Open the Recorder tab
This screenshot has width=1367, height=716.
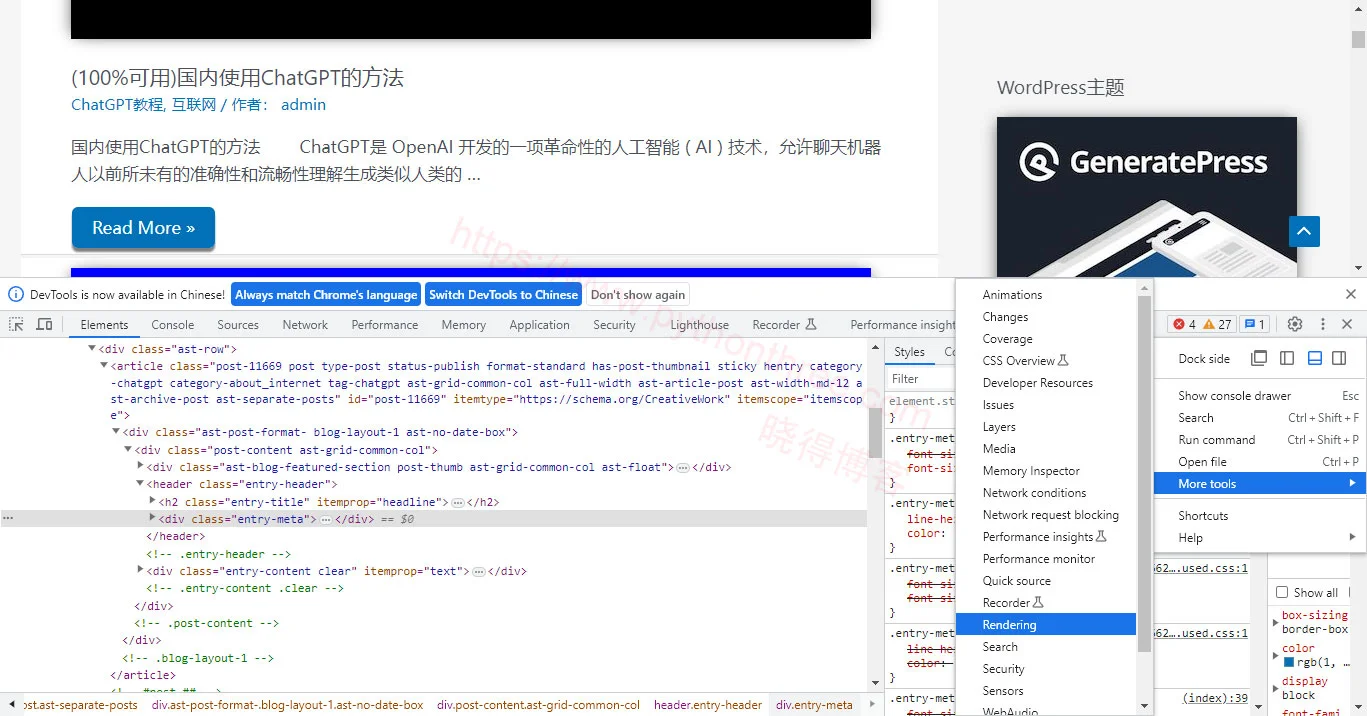(x=785, y=325)
